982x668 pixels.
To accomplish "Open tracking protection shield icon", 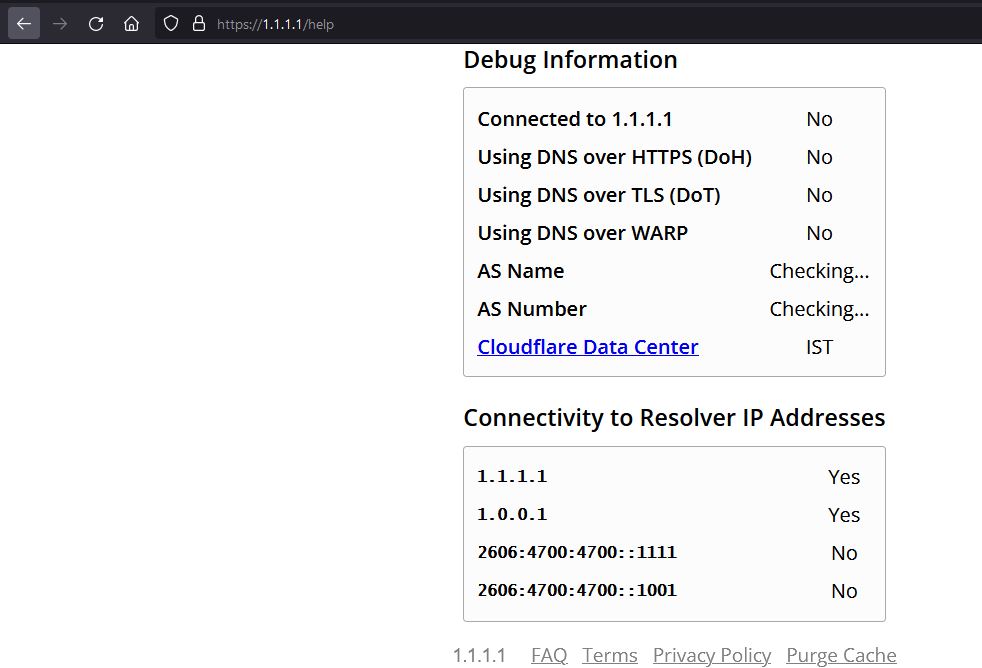I will click(170, 24).
